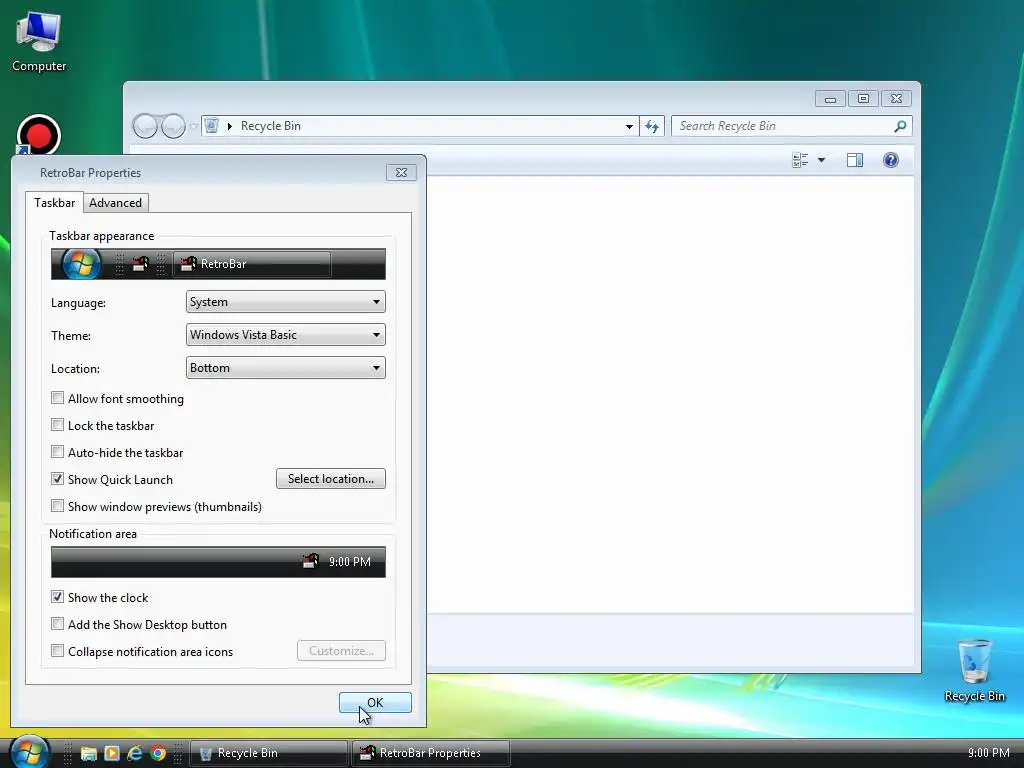Image resolution: width=1024 pixels, height=768 pixels.
Task: Open the recent pages dropdown by nav arrows
Action: click(193, 126)
